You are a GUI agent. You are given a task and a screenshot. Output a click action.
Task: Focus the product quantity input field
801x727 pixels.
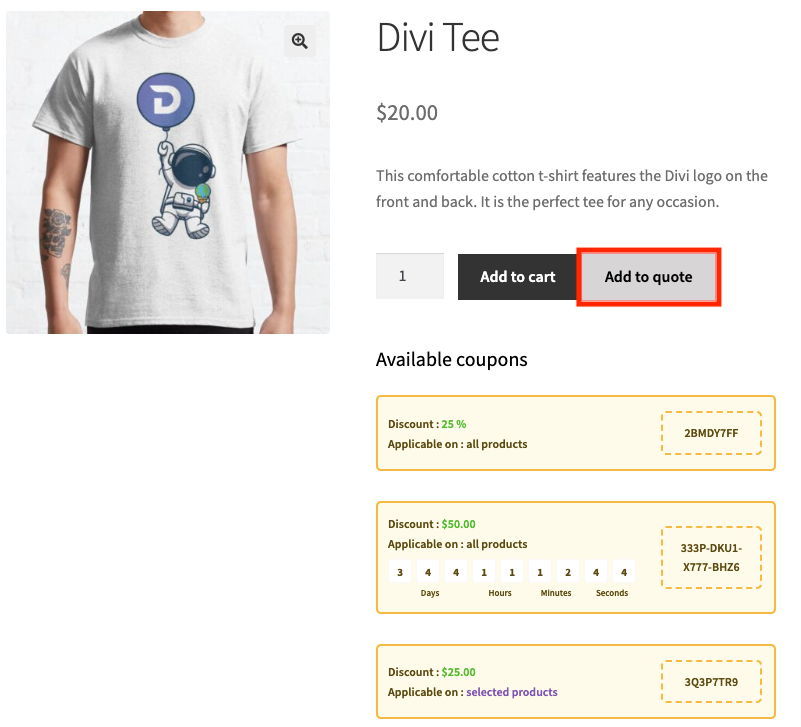[x=409, y=276]
